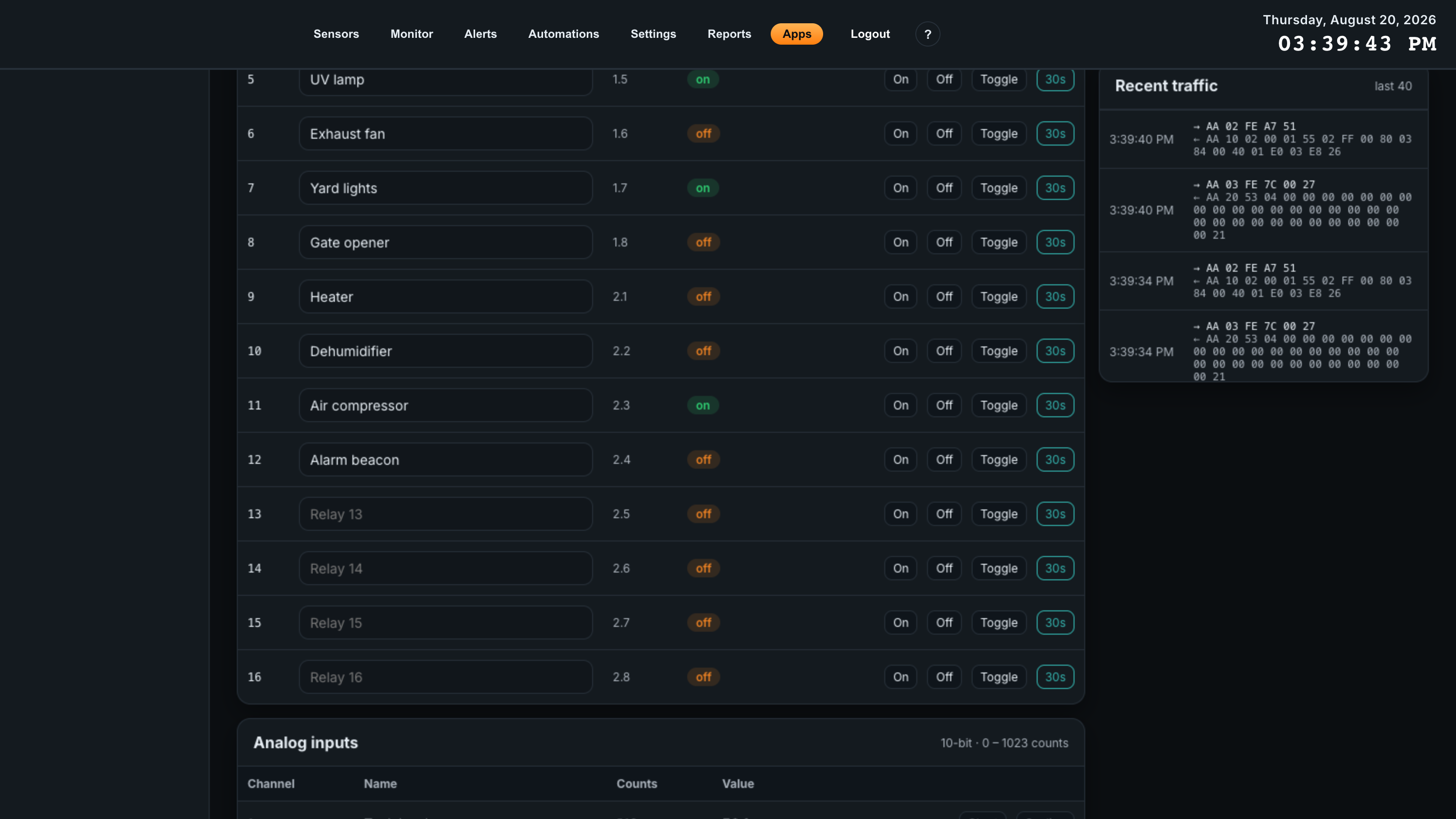Toggle the Exhaust fan relay

coord(999,133)
